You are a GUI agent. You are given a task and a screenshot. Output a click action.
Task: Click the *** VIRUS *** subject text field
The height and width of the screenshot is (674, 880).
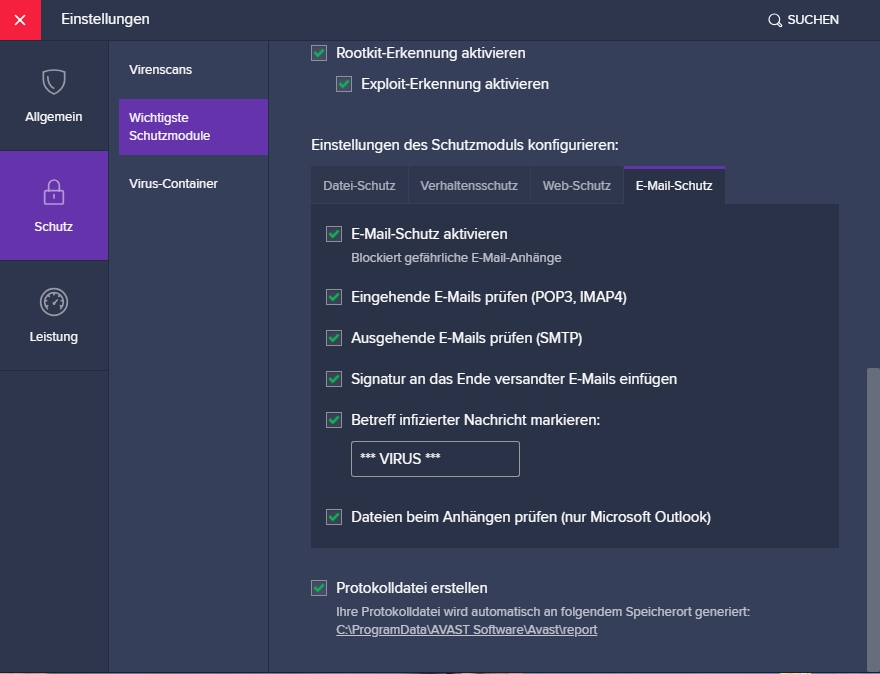click(435, 459)
